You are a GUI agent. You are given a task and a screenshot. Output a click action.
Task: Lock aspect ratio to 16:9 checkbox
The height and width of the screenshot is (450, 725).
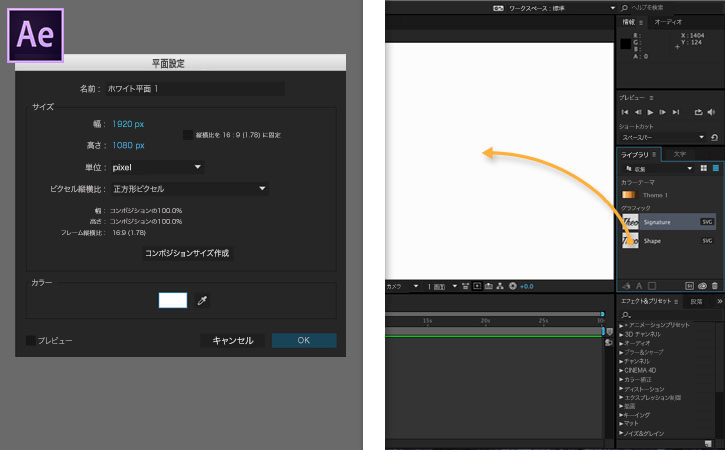[187, 135]
